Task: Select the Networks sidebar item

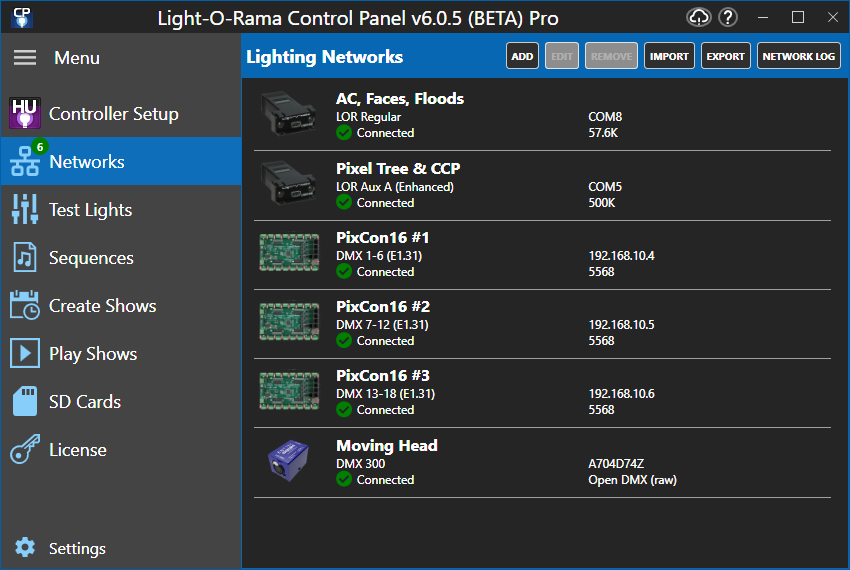Action: point(121,161)
